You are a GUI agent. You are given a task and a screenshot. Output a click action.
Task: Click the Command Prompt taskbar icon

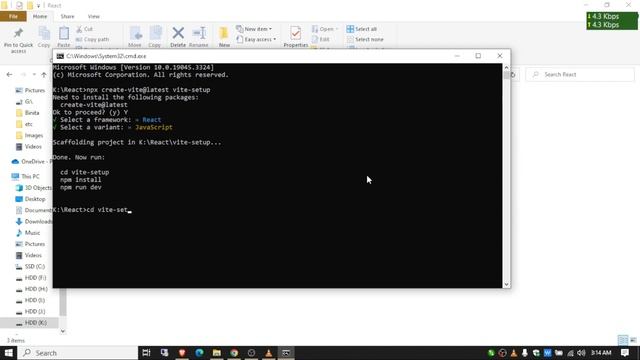tap(286, 353)
